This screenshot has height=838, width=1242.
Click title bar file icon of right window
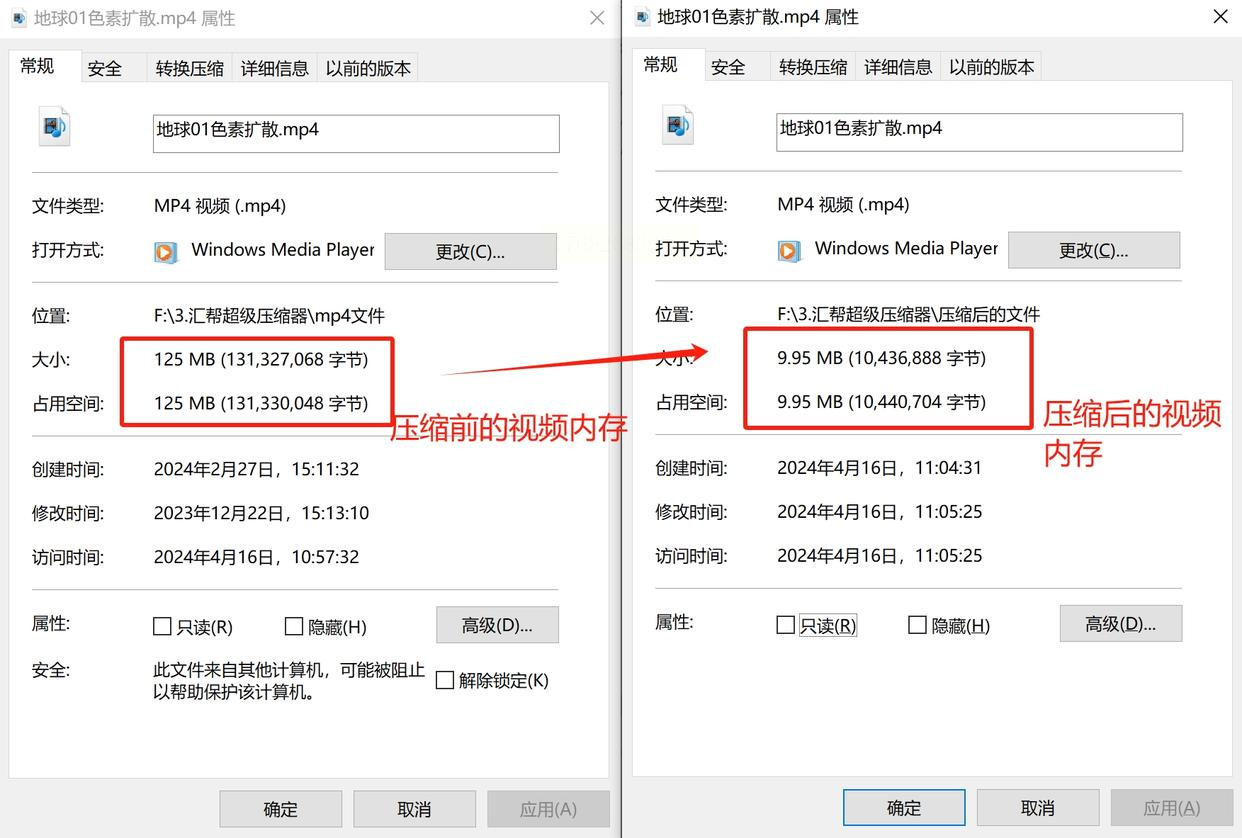[x=642, y=17]
